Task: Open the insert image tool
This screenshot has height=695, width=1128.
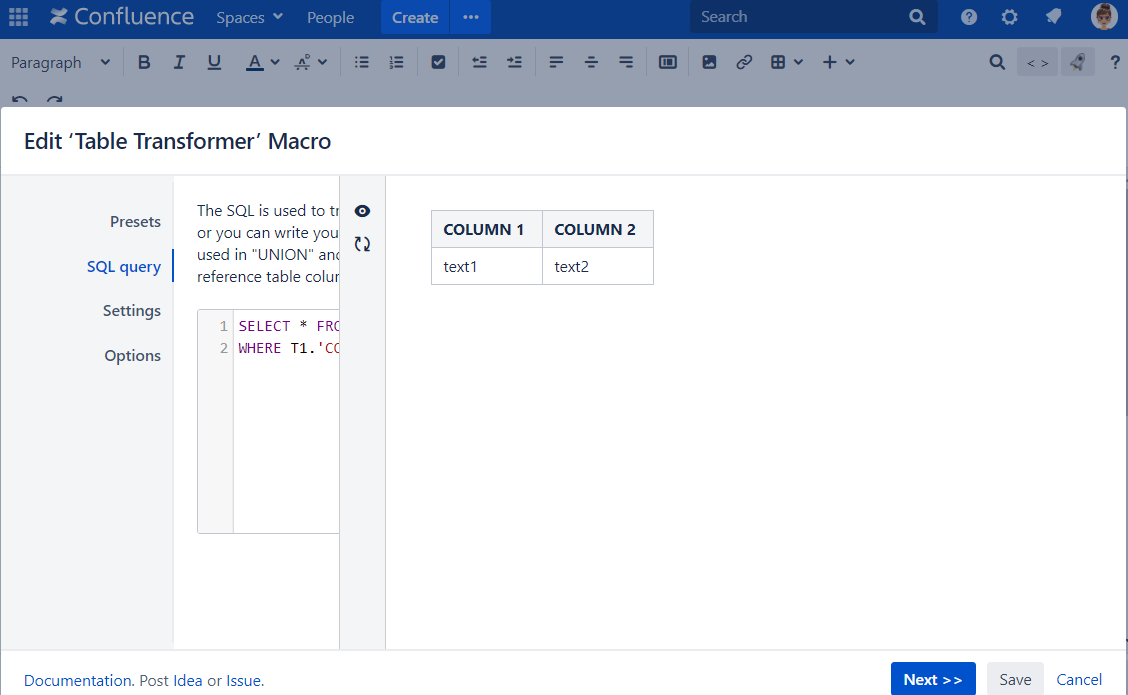Action: tap(709, 61)
